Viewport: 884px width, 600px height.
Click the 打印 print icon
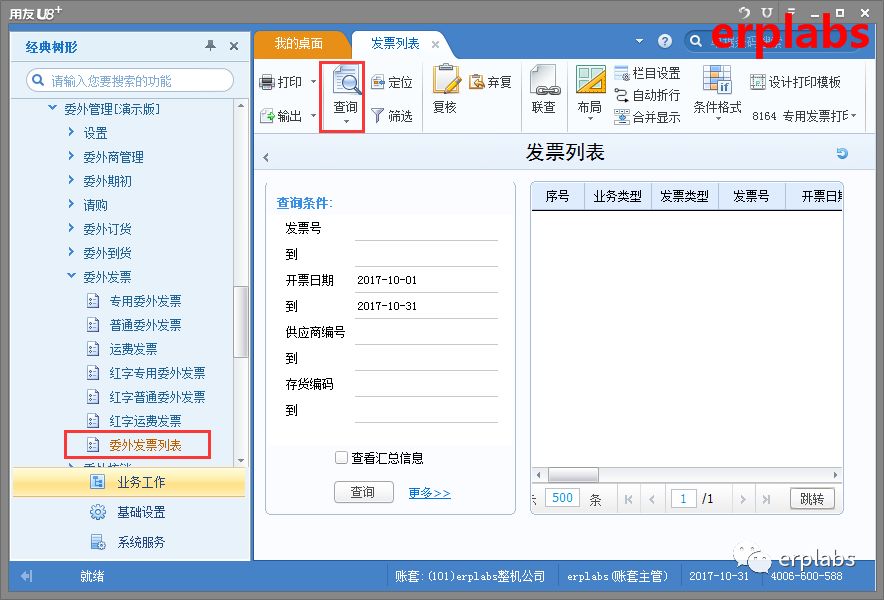(x=267, y=82)
